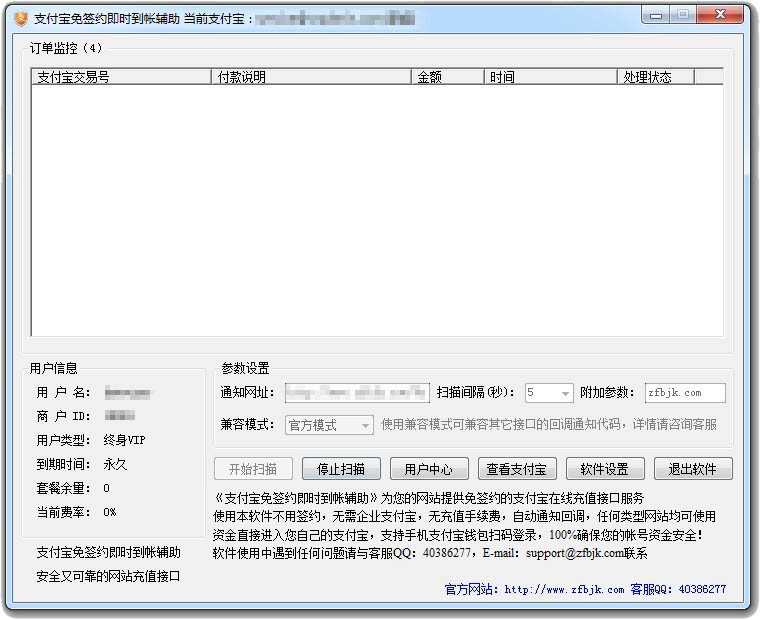Screen dimensions: 760x620
Task: Click the 套餐余量 value 0
Action: click(x=107, y=489)
